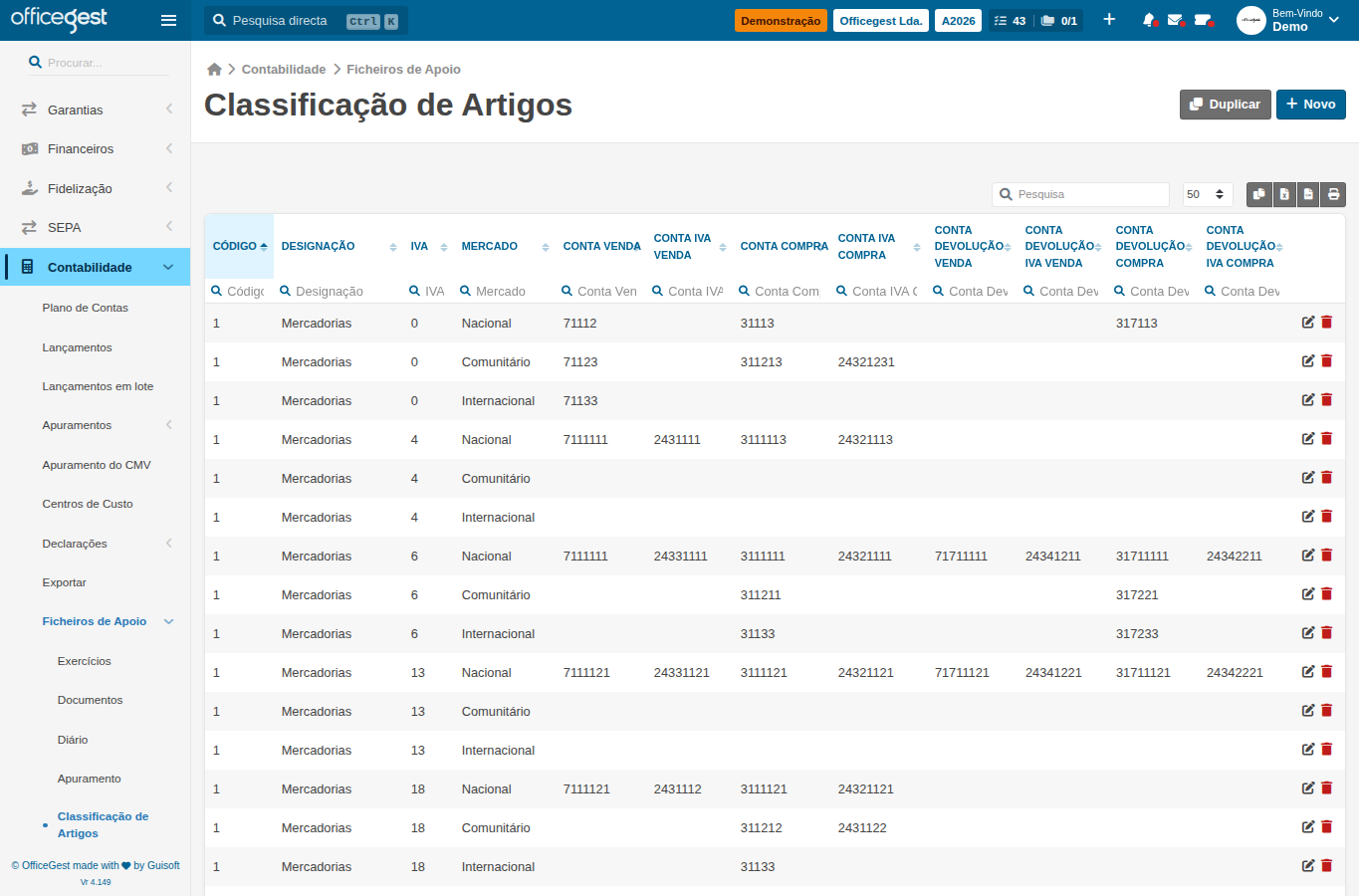The height and width of the screenshot is (896, 1359).
Task: Delete the Mercadorias IVA 0 Nacional row
Action: (x=1326, y=322)
